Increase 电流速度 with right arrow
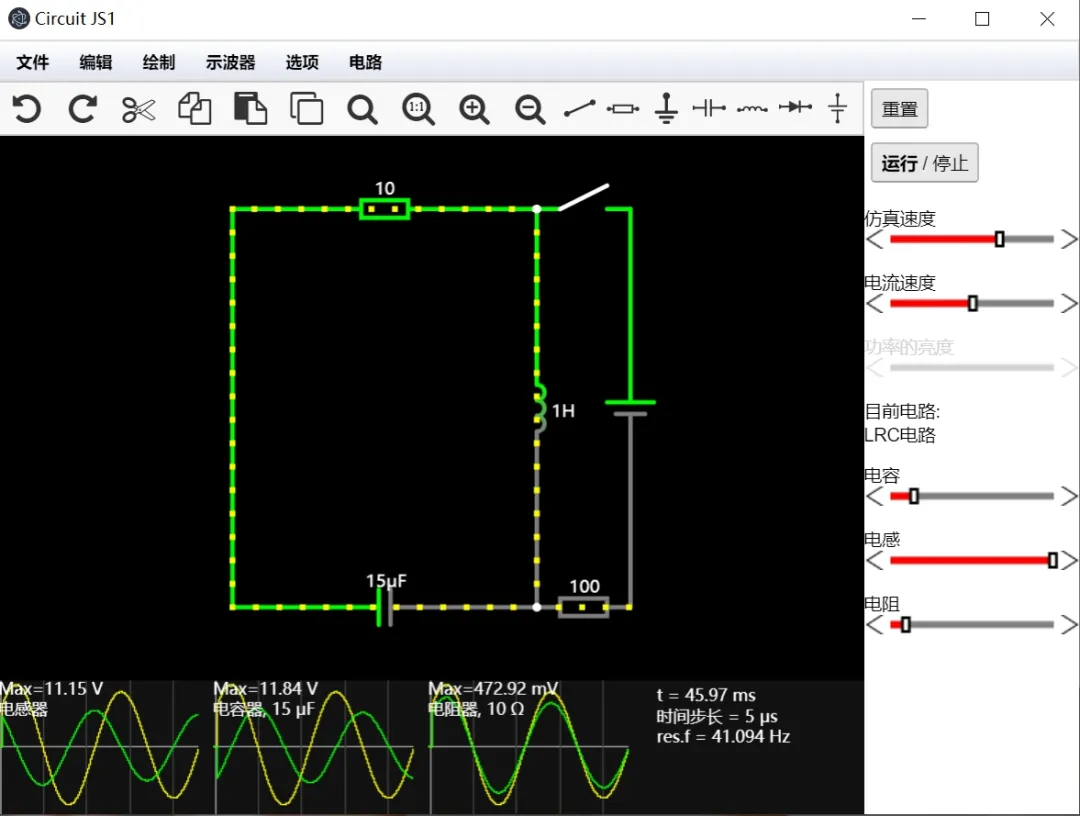Viewport: 1080px width, 816px height. coord(1068,304)
